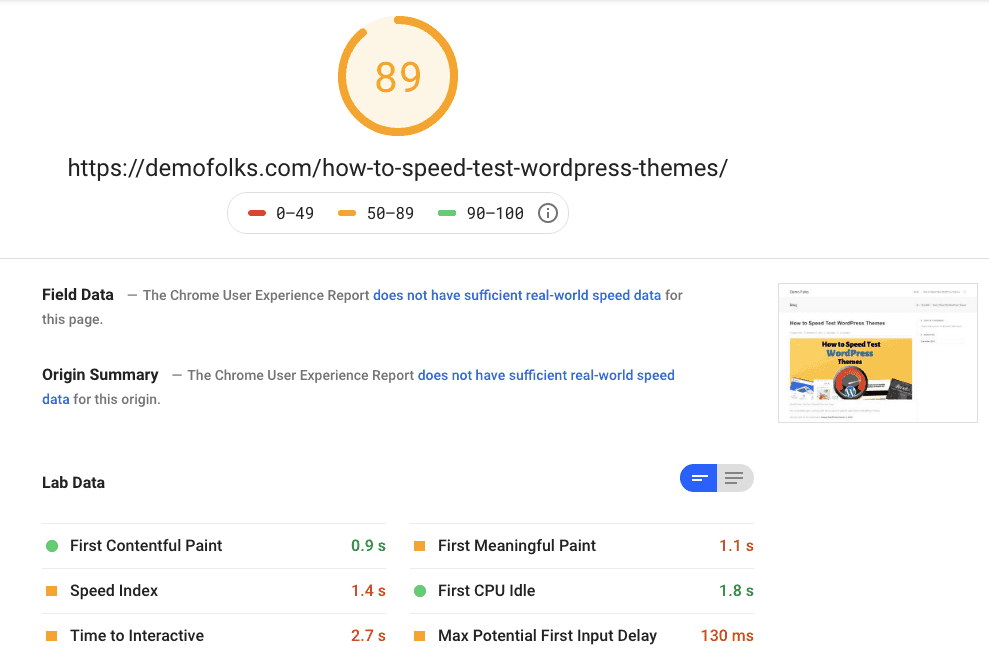Click the 89 performance score gauge
Screen dimensions: 989x654
(397, 76)
